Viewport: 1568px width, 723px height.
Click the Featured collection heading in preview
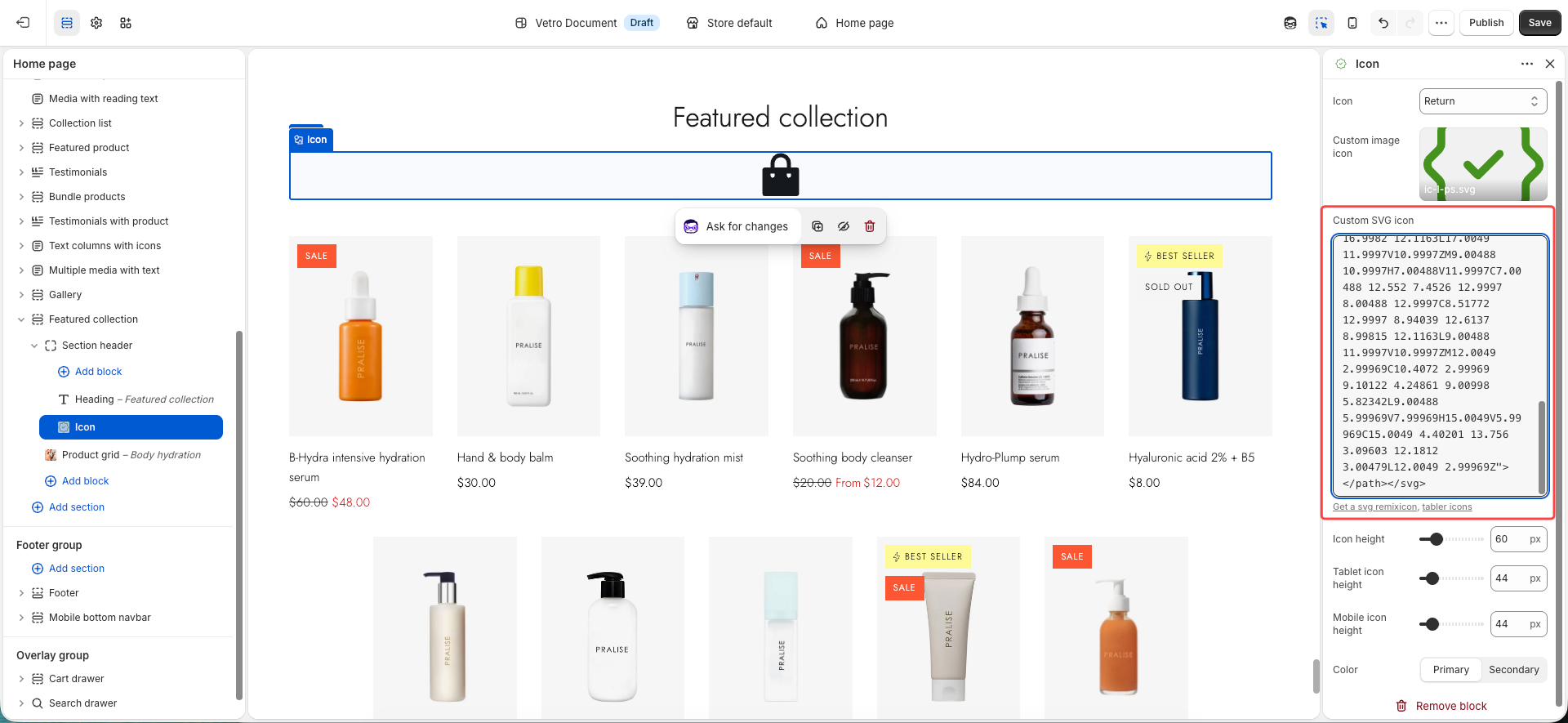[x=780, y=118]
